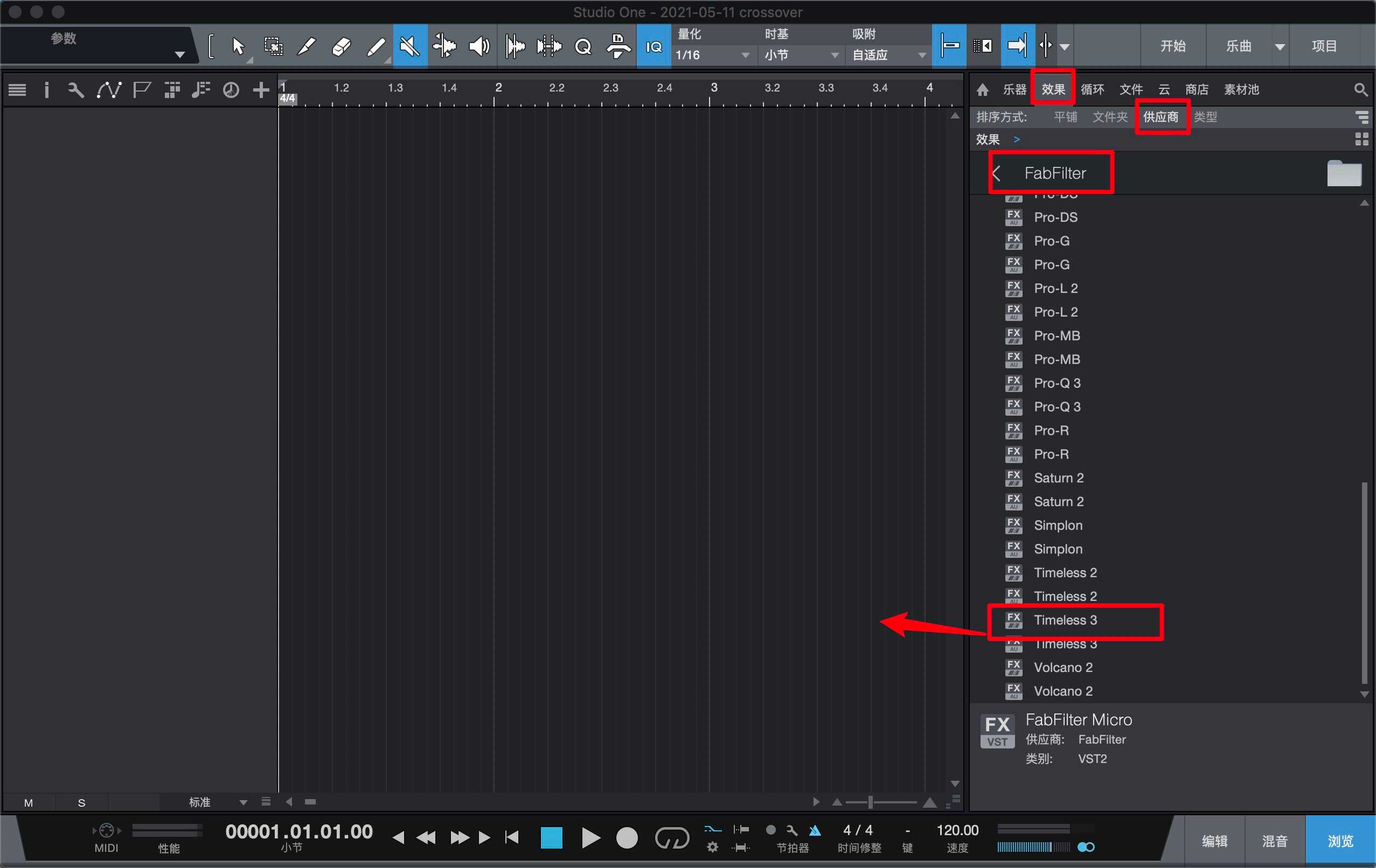The image size is (1376, 868).
Task: Click the Play transport button
Action: [590, 838]
